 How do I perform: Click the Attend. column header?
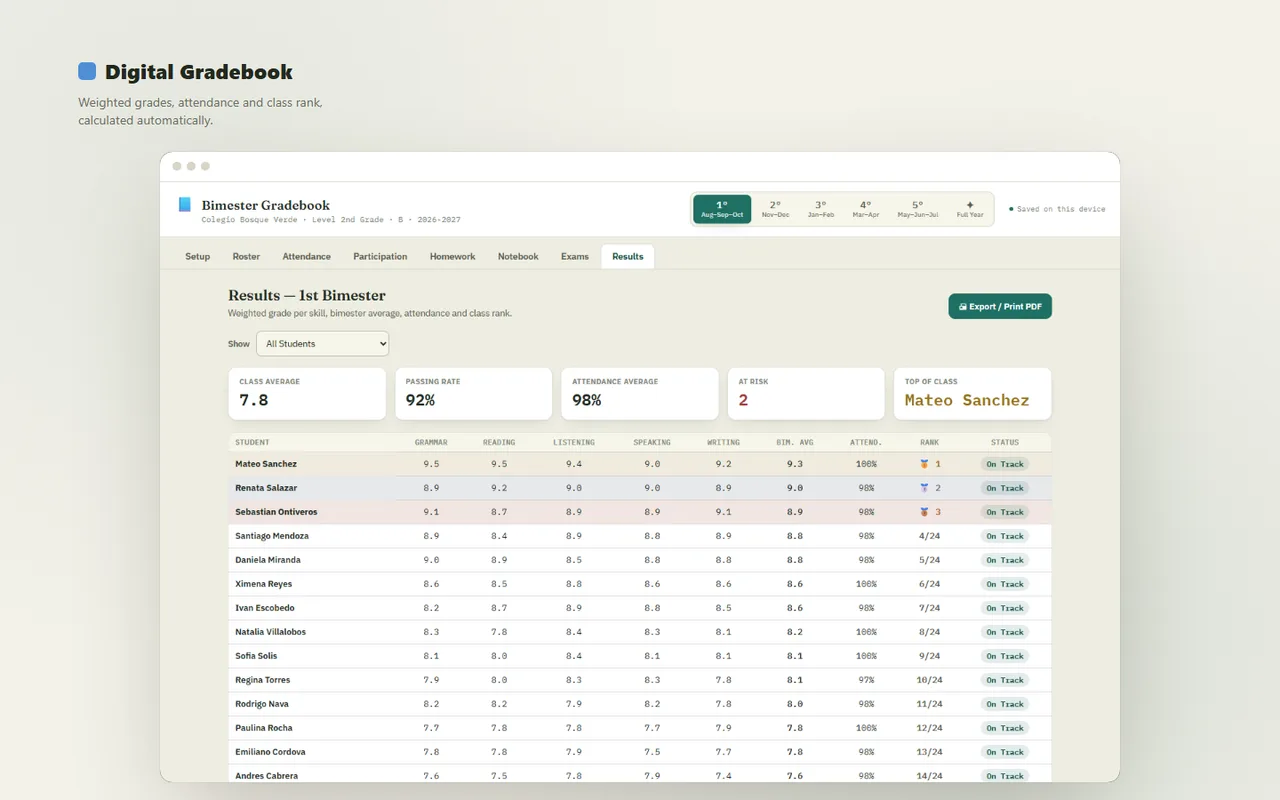coord(866,442)
